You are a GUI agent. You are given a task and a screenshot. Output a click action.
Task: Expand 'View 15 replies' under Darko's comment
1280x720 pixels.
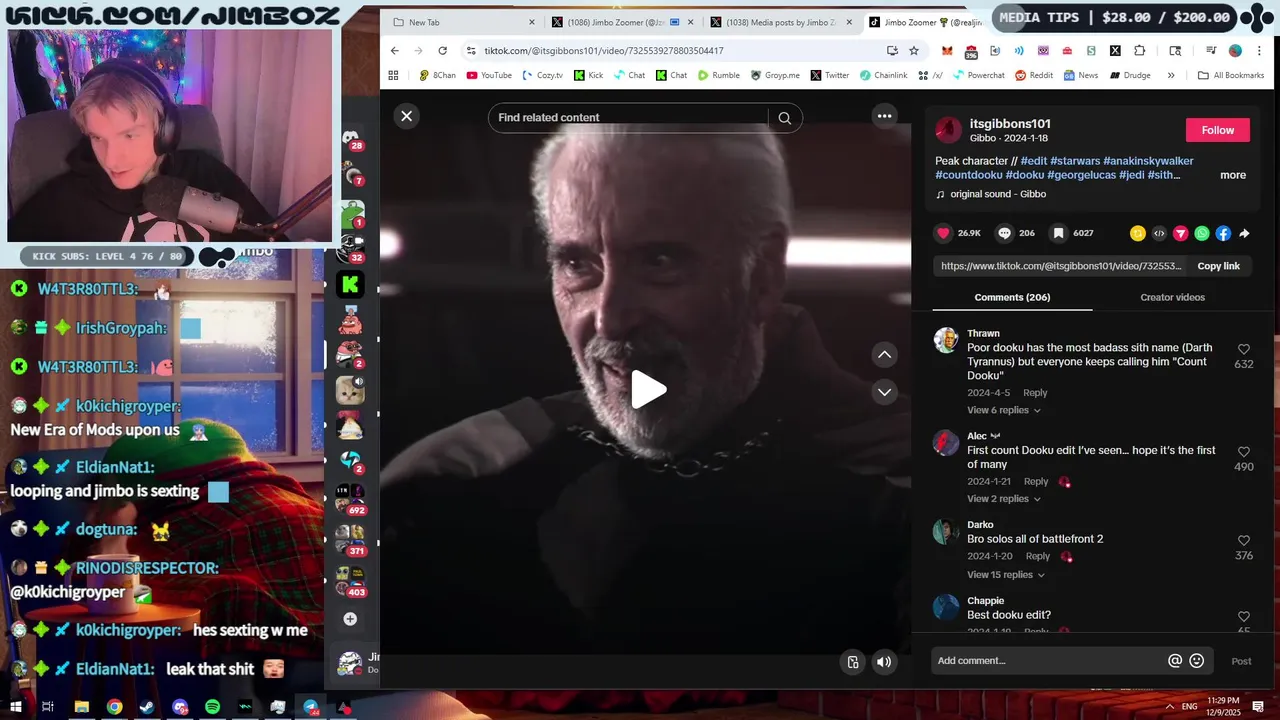1005,575
